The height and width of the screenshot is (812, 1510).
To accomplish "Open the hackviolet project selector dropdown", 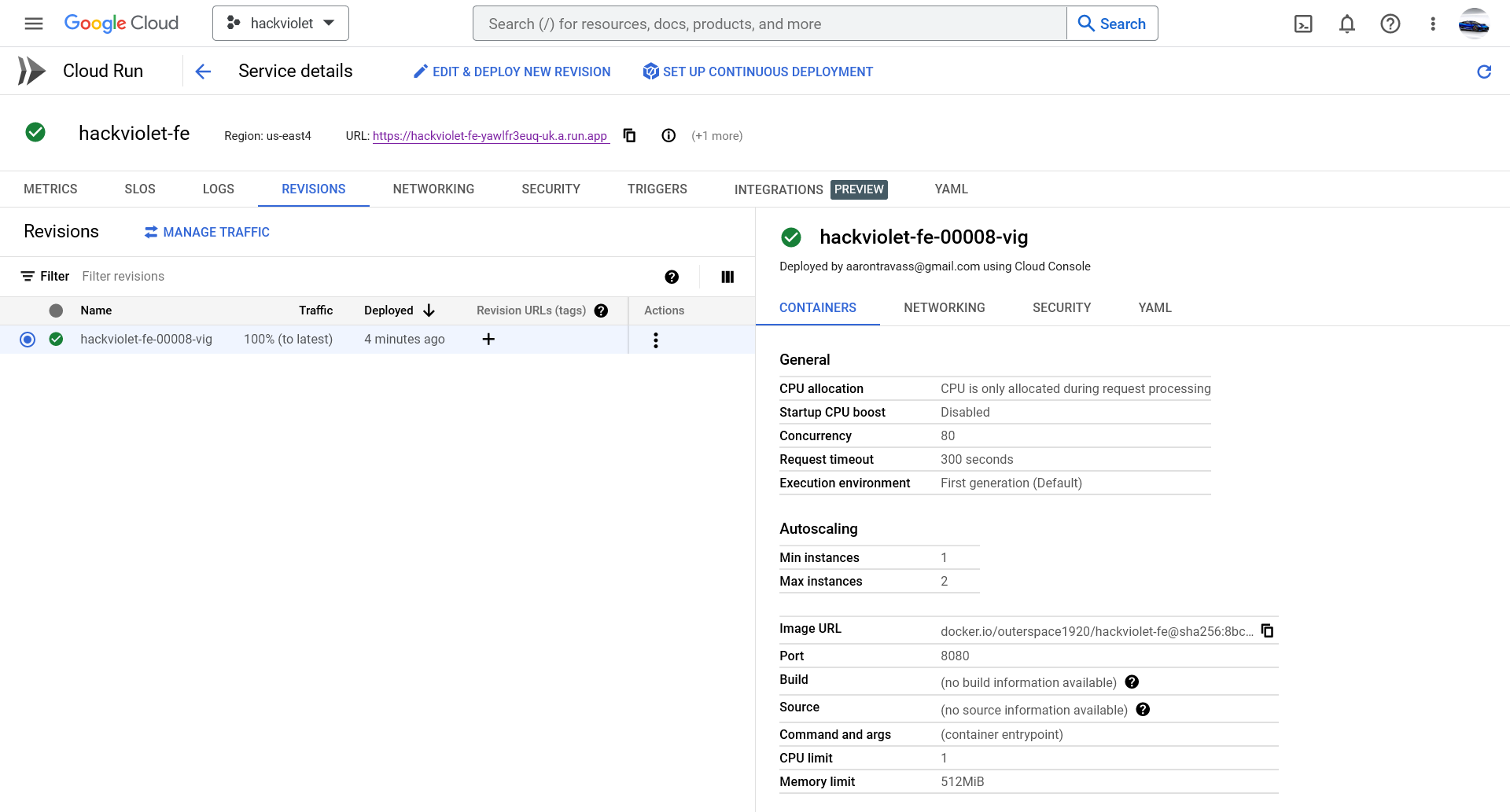I will click(281, 24).
